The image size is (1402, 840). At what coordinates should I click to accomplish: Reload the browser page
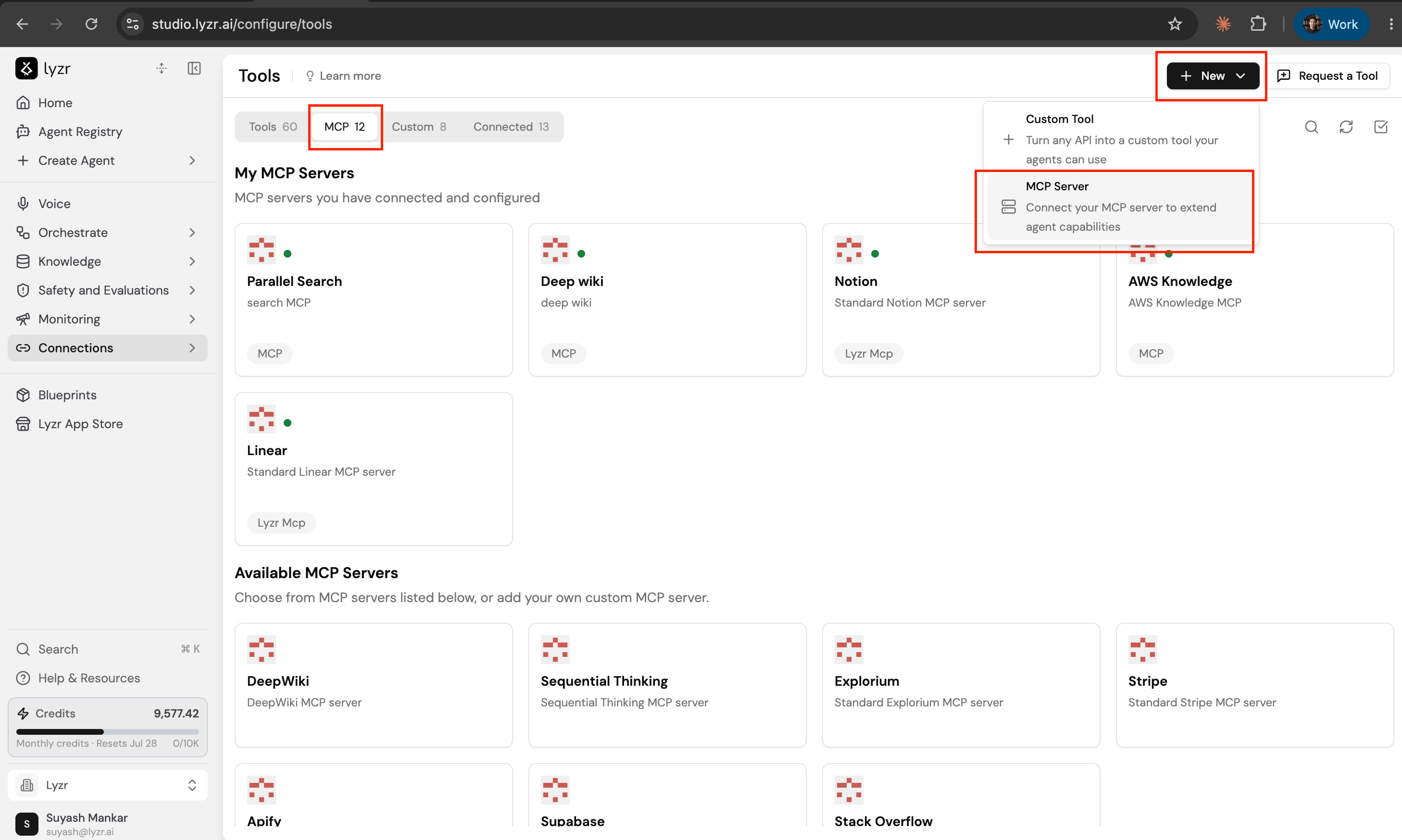pyautogui.click(x=91, y=24)
